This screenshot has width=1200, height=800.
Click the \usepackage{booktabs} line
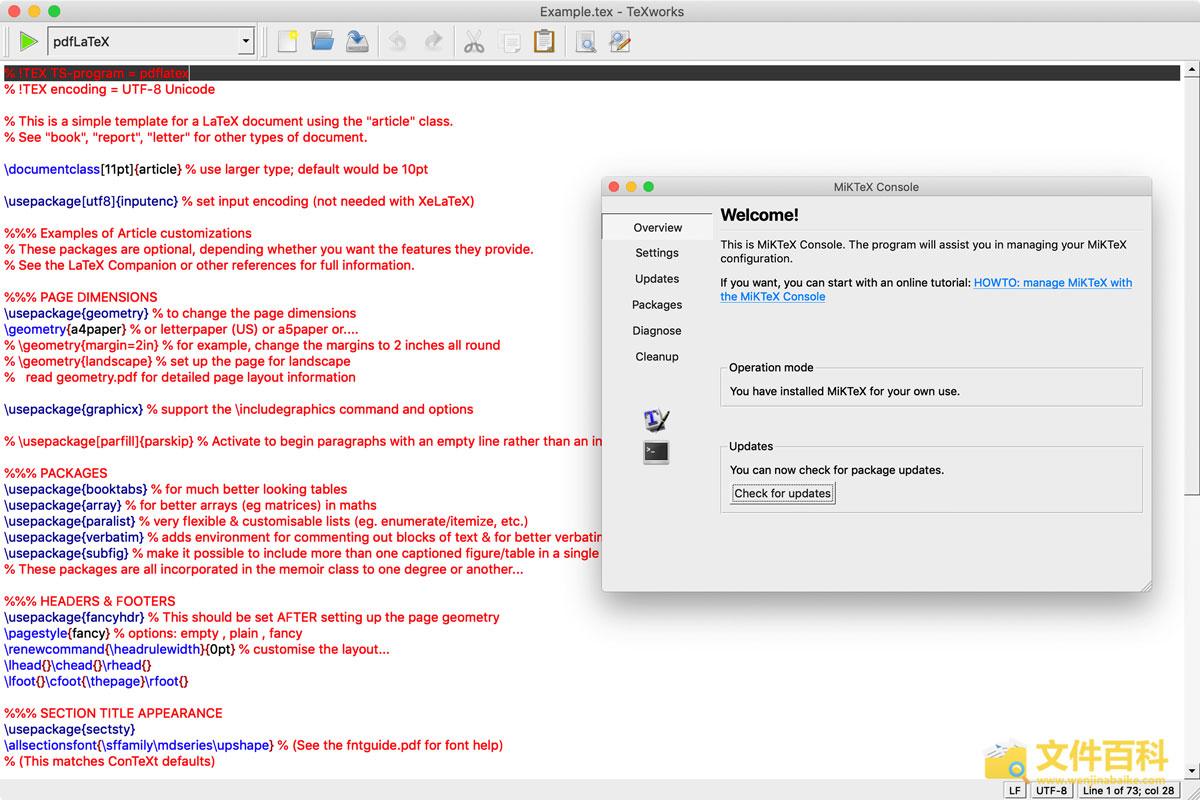[x=176, y=489]
